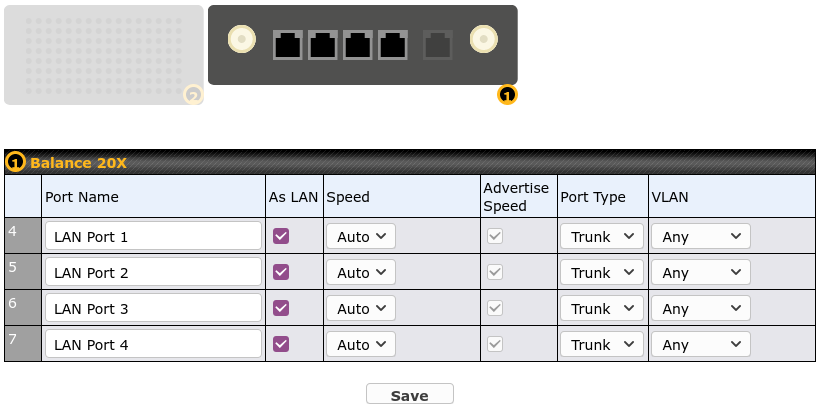Screen dimensions: 820x409
Task: Click the dimmed WAN port on the device image
Action: 438,45
